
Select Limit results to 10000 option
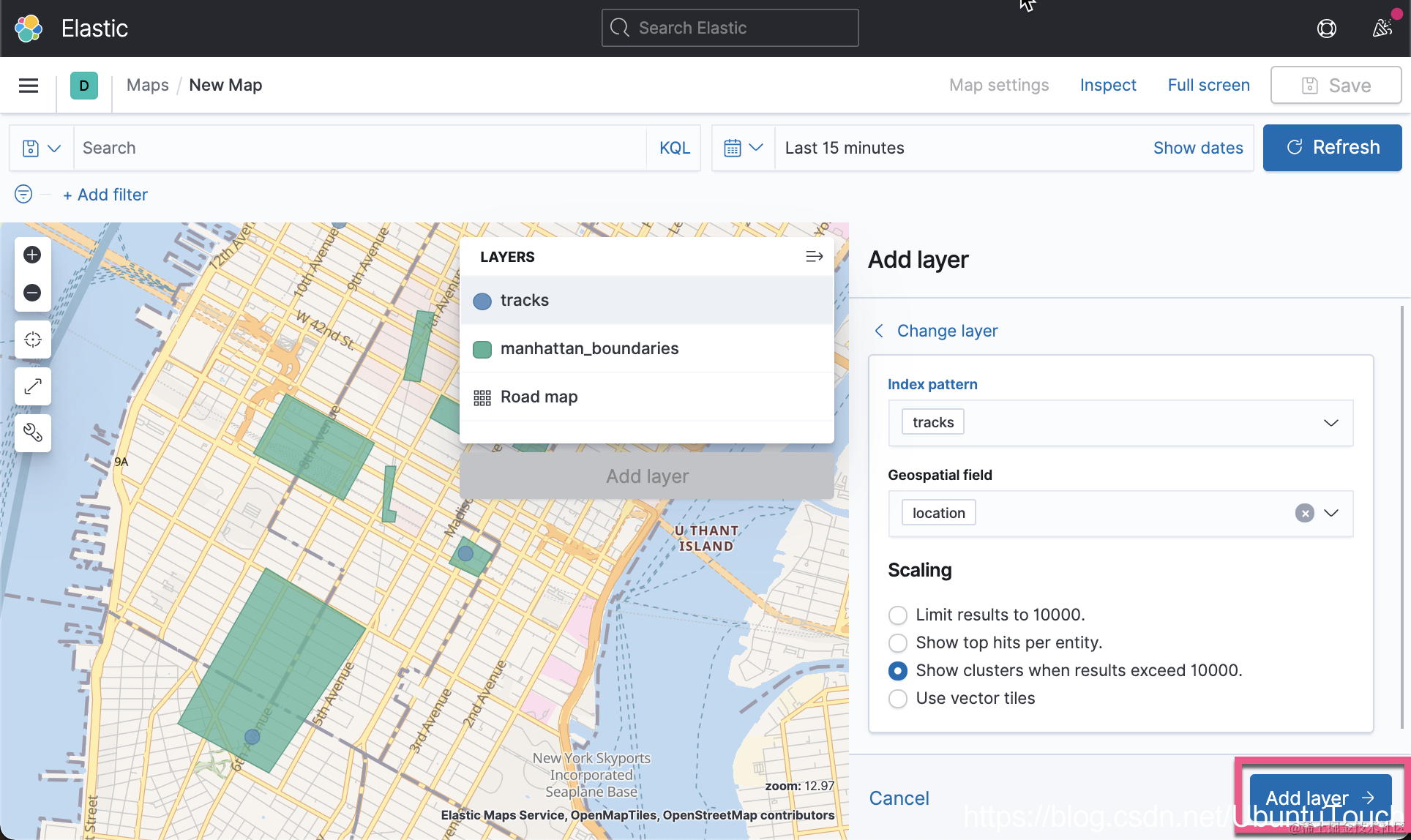pos(898,615)
